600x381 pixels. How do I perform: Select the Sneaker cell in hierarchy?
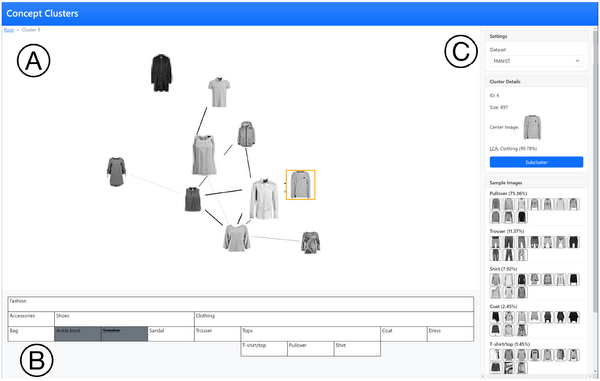point(124,334)
